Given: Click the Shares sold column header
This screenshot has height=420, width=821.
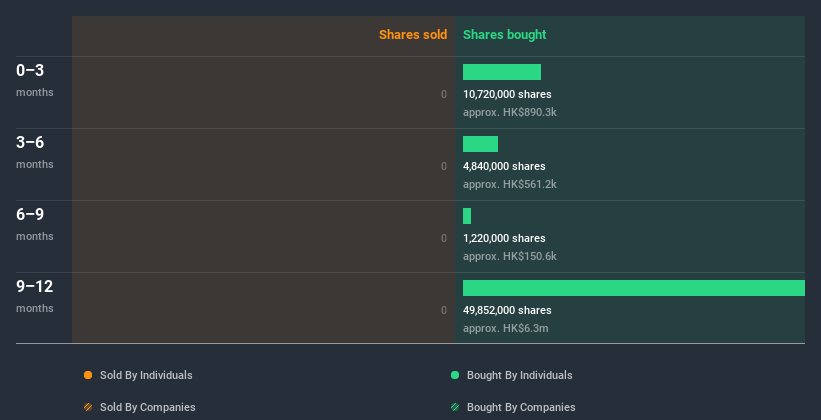Looking at the screenshot, I should (x=413, y=35).
